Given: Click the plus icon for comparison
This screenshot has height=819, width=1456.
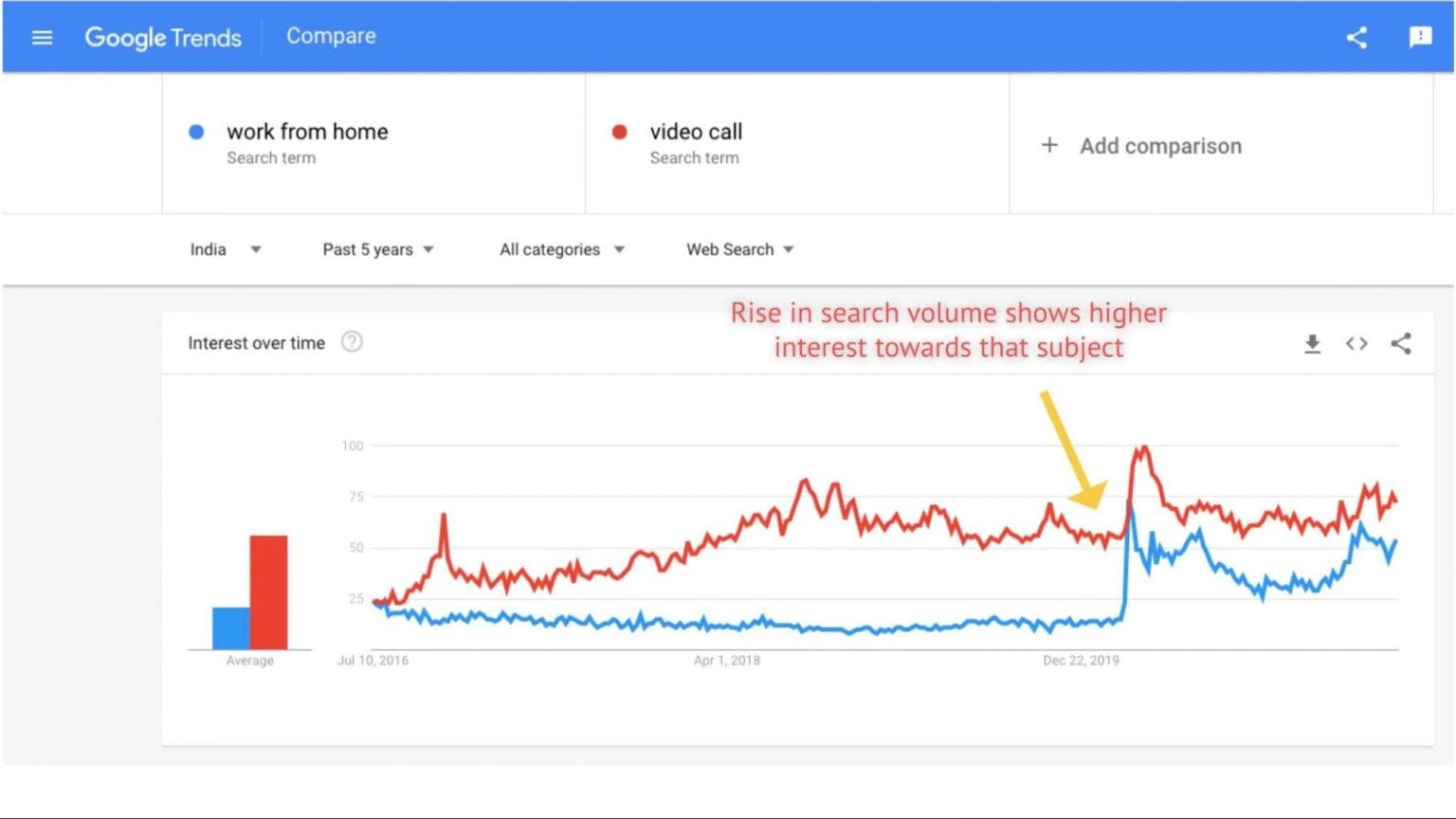Looking at the screenshot, I should pos(1049,146).
